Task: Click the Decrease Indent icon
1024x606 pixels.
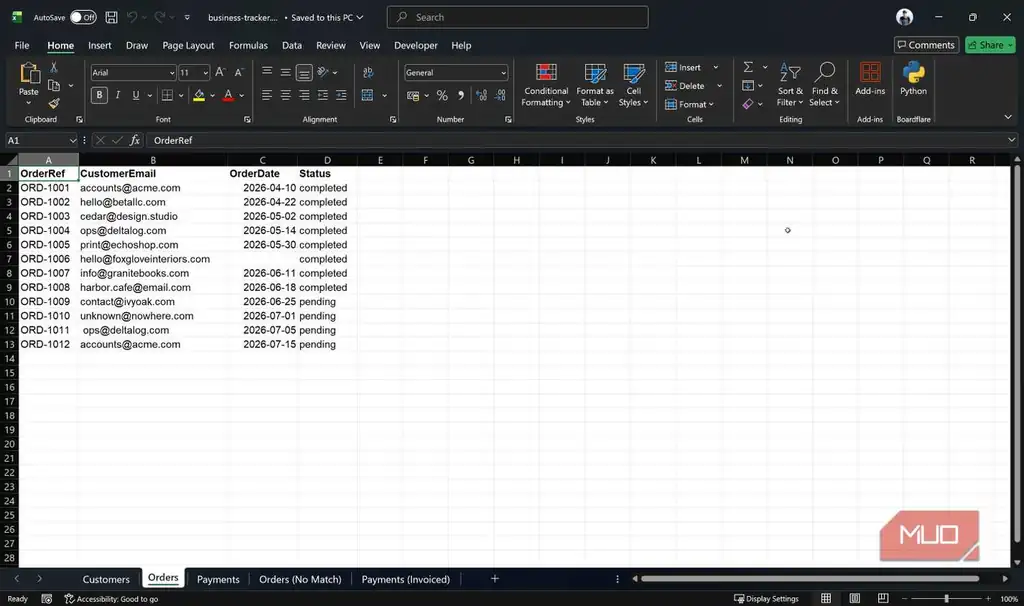Action: [323, 95]
